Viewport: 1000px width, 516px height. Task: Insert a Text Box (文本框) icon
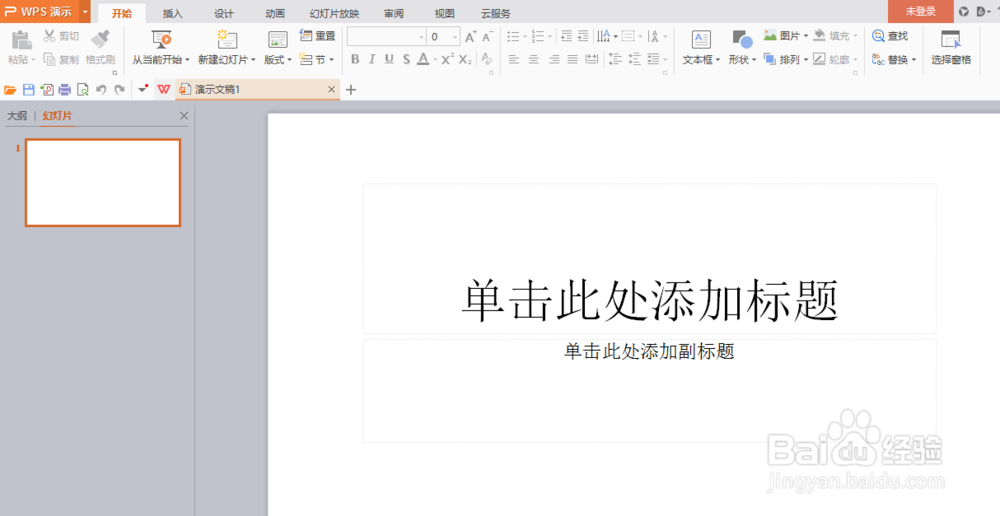coord(701,40)
